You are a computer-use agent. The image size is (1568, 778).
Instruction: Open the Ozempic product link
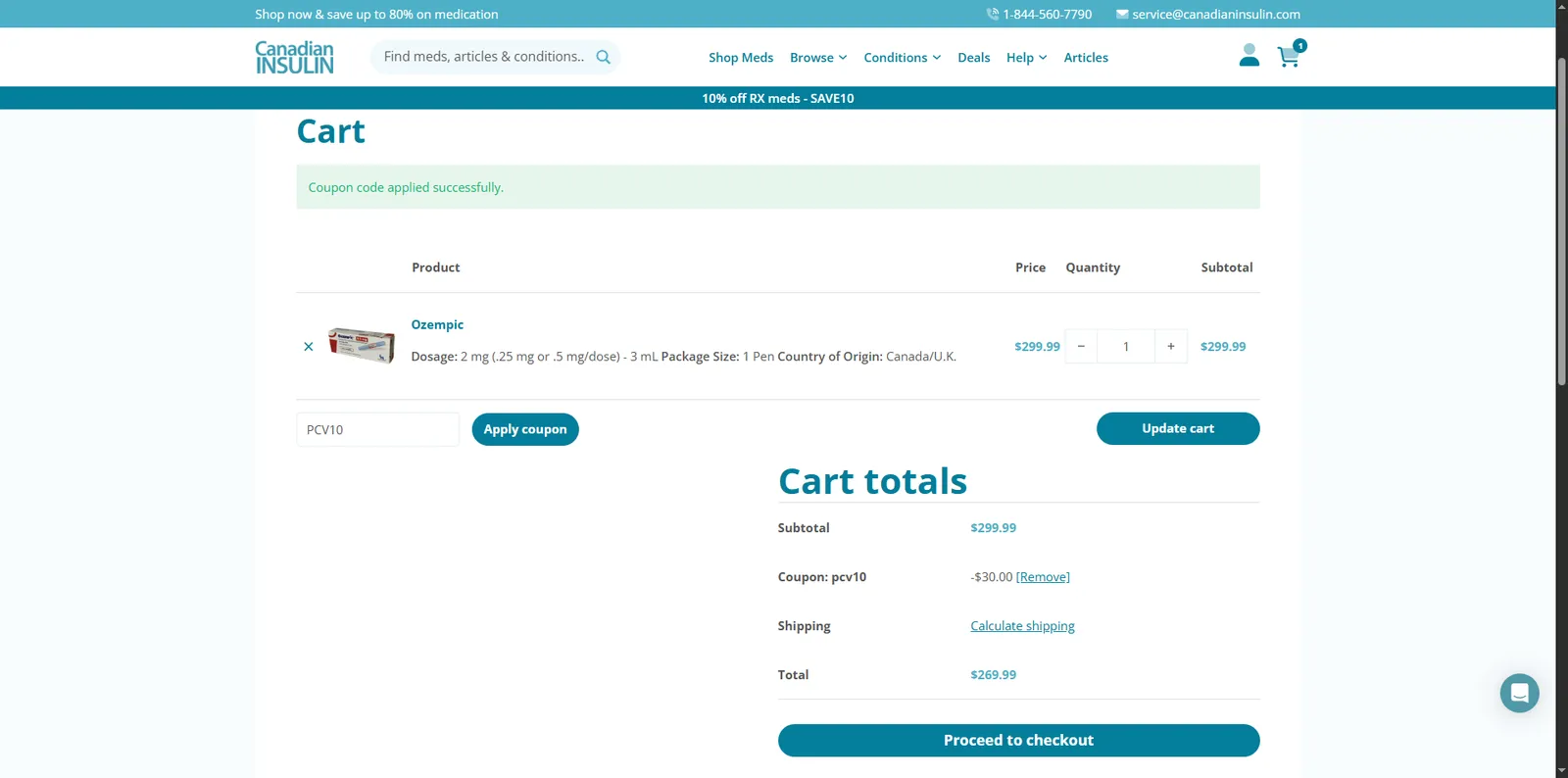(437, 324)
